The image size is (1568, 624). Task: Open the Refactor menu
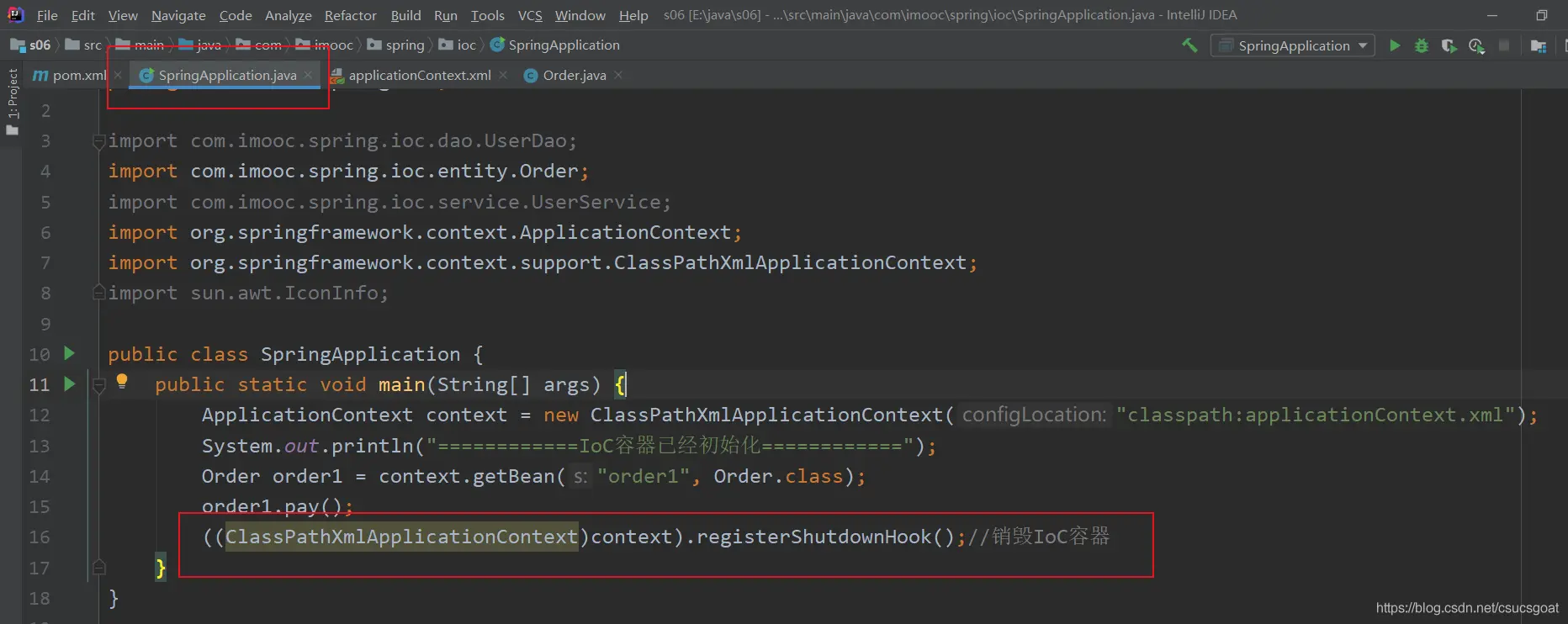pyautogui.click(x=351, y=15)
